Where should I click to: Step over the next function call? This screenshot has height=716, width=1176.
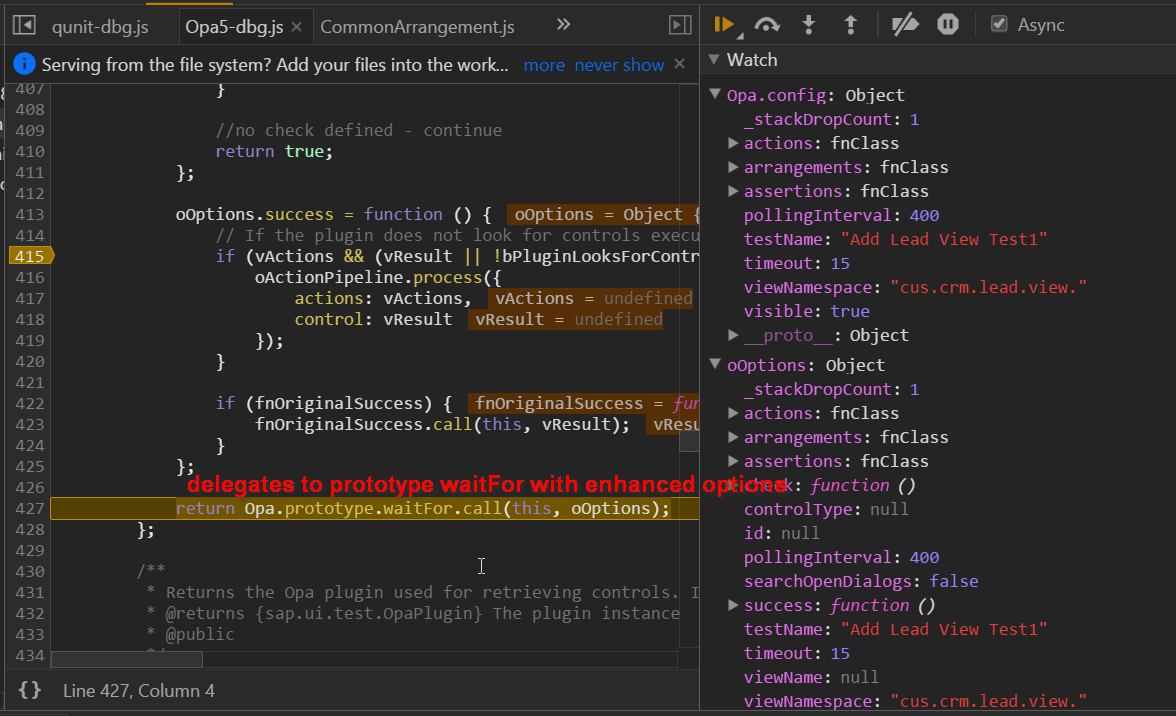pyautogui.click(x=766, y=25)
